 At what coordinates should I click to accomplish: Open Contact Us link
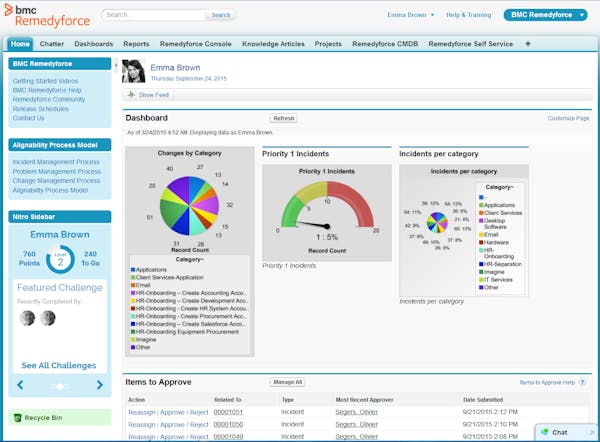(28, 118)
